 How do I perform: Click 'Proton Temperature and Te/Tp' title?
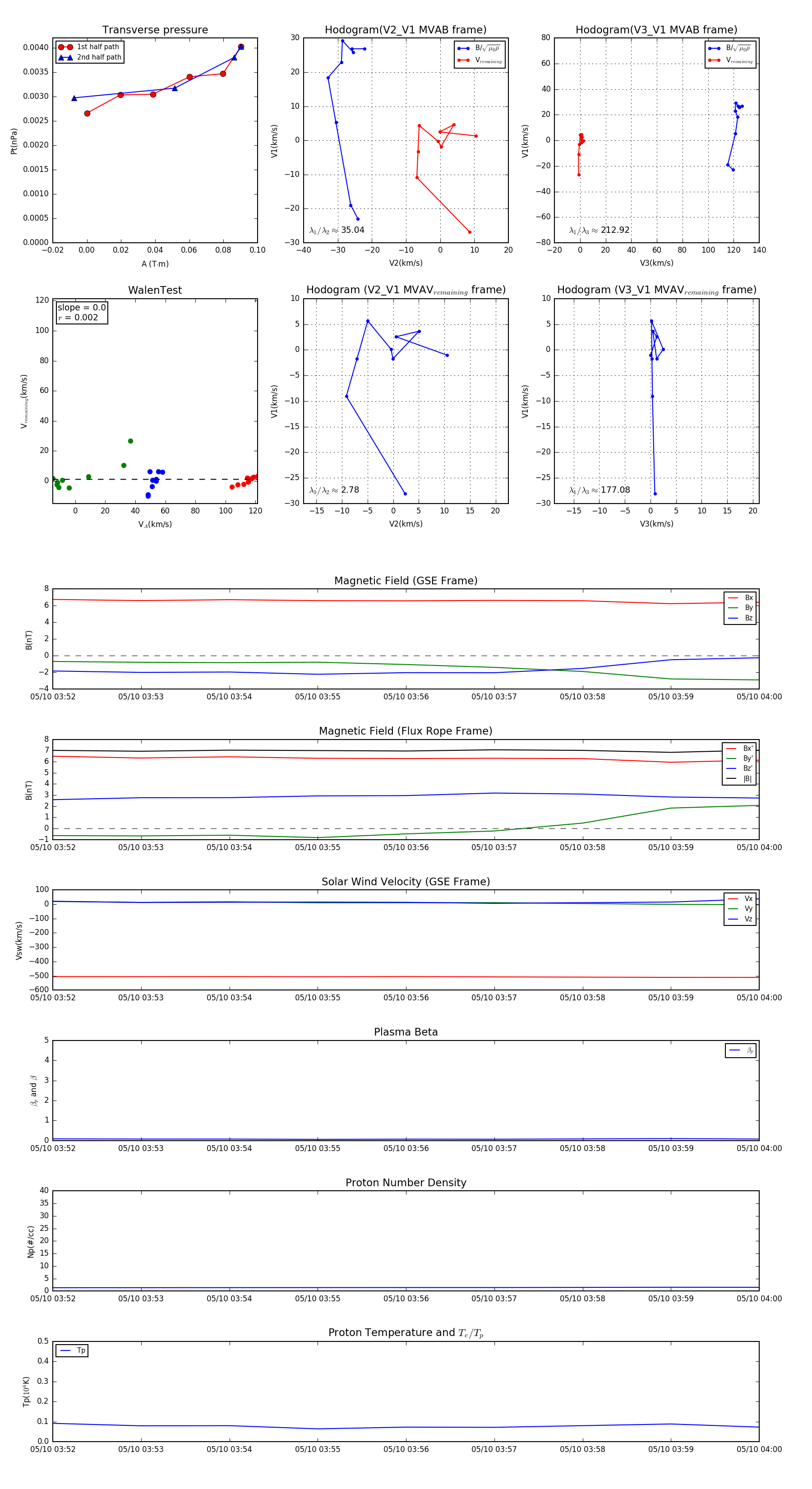(x=406, y=1333)
